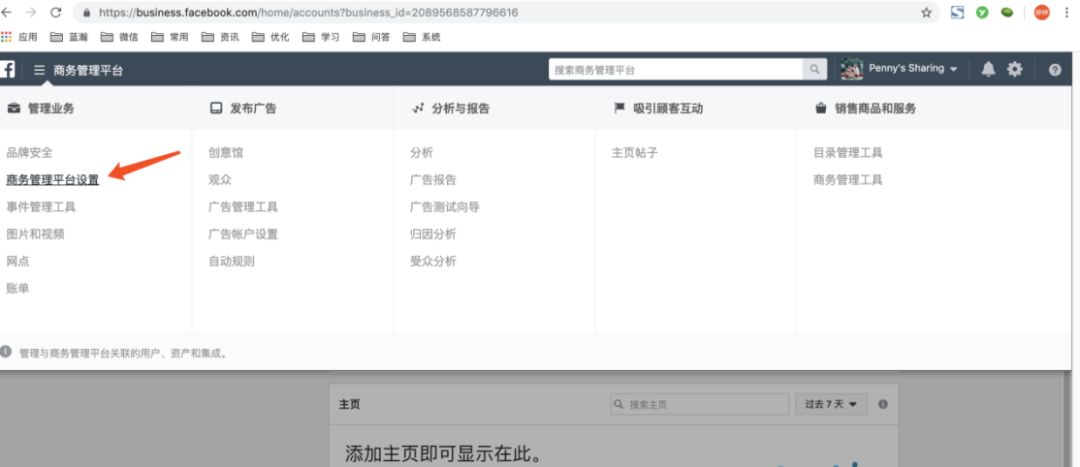Click the help question mark icon

click(1055, 70)
